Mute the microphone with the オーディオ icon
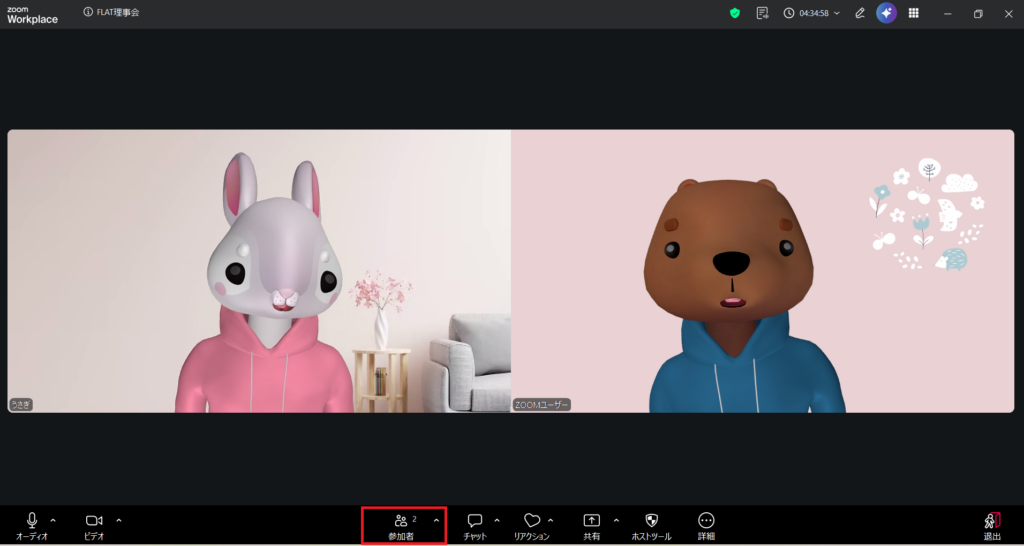Screen dimensions: 1024x546 (32, 521)
